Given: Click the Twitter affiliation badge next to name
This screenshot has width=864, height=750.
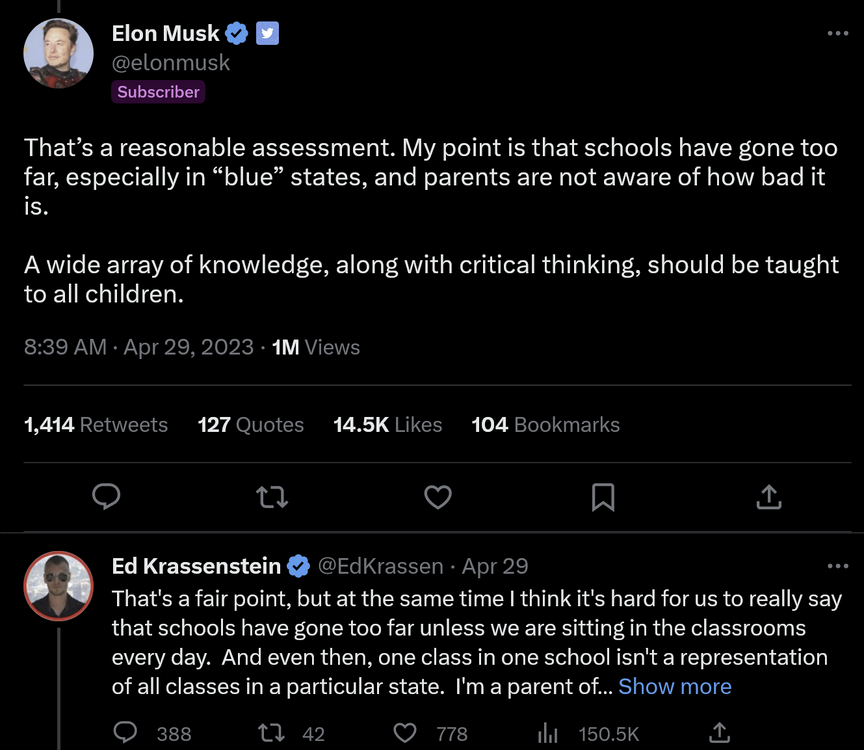Looking at the screenshot, I should coord(267,34).
